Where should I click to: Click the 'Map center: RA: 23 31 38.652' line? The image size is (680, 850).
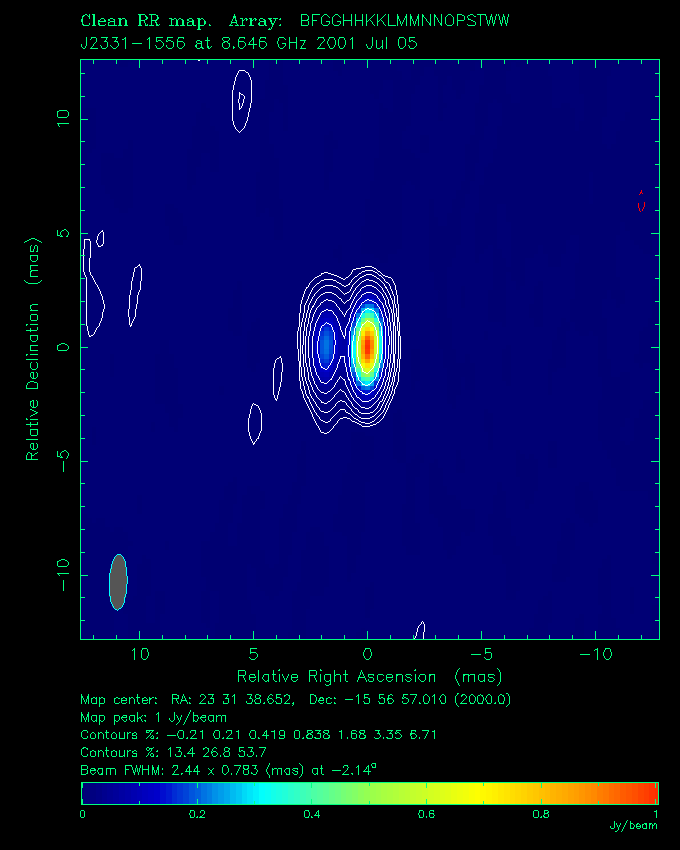click(x=296, y=700)
